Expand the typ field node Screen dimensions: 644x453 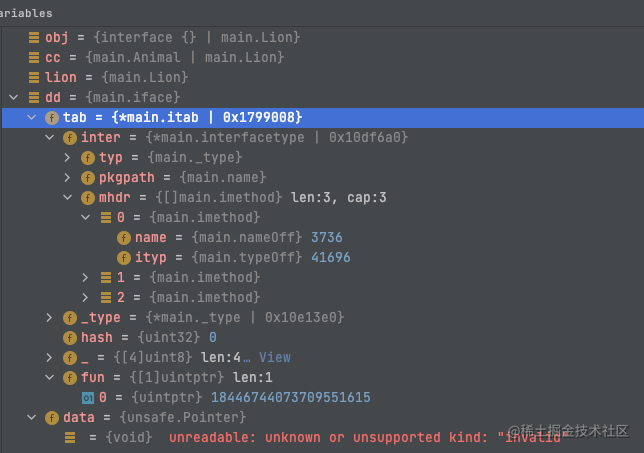point(68,158)
